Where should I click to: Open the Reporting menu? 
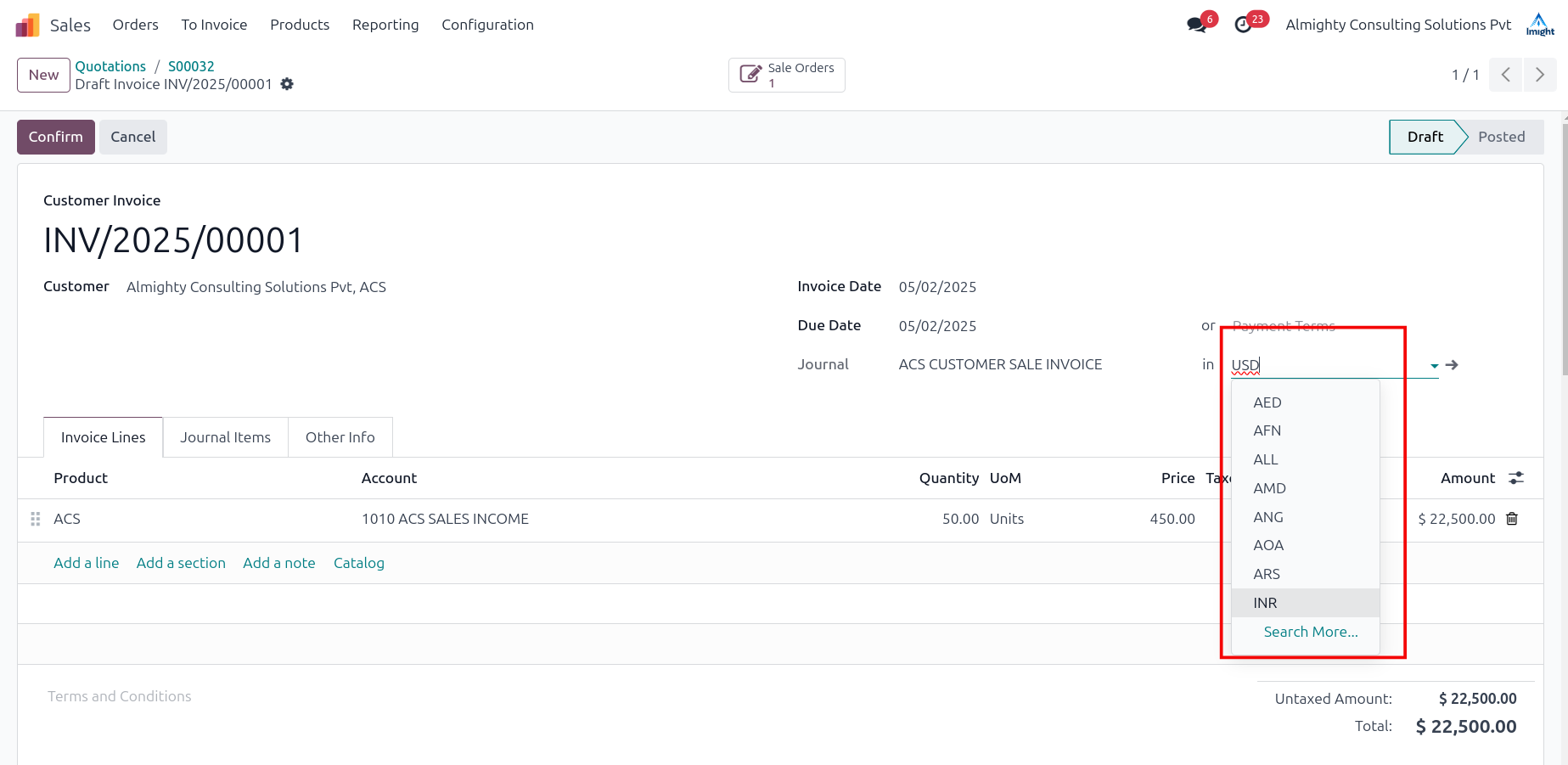click(385, 25)
